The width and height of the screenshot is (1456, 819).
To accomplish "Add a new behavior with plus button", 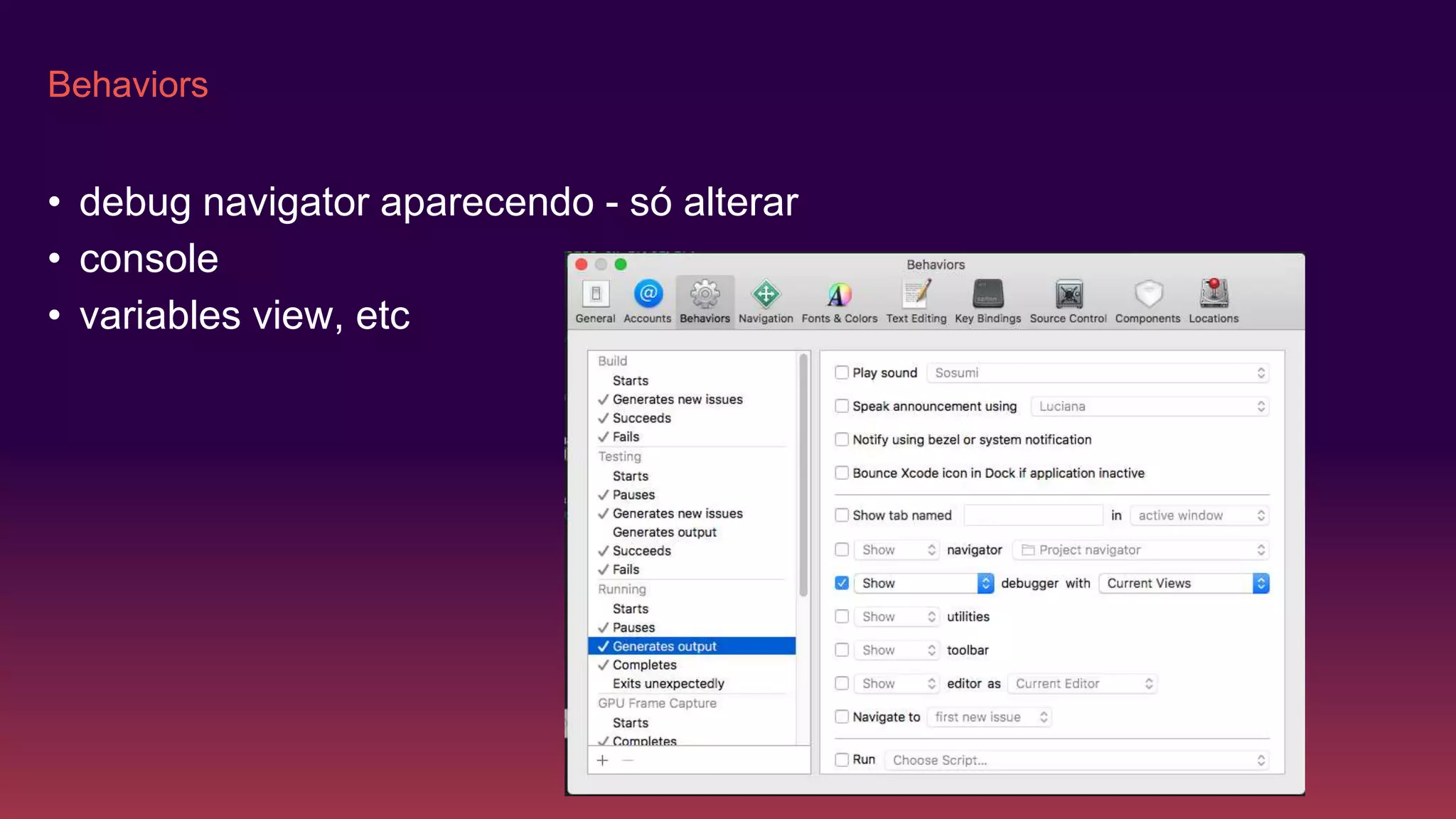I will 603,760.
